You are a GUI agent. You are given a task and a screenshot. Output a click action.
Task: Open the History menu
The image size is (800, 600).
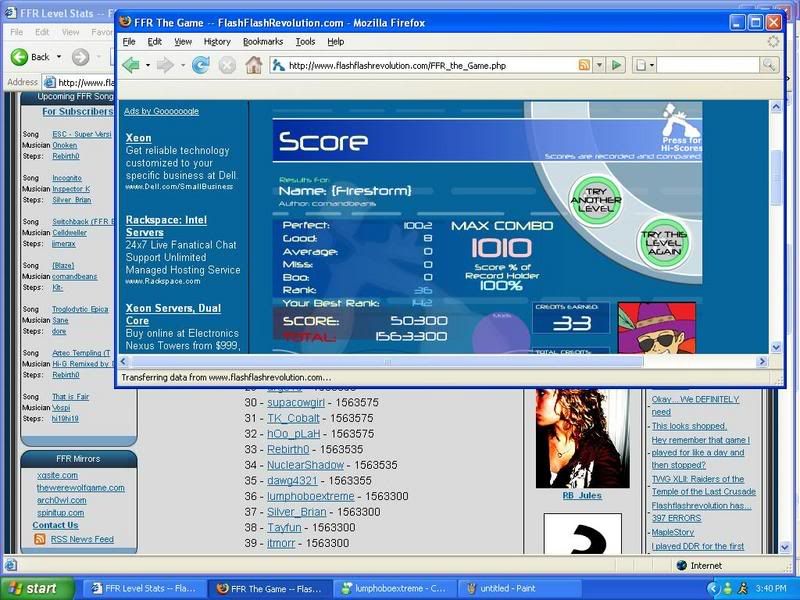pyautogui.click(x=217, y=42)
